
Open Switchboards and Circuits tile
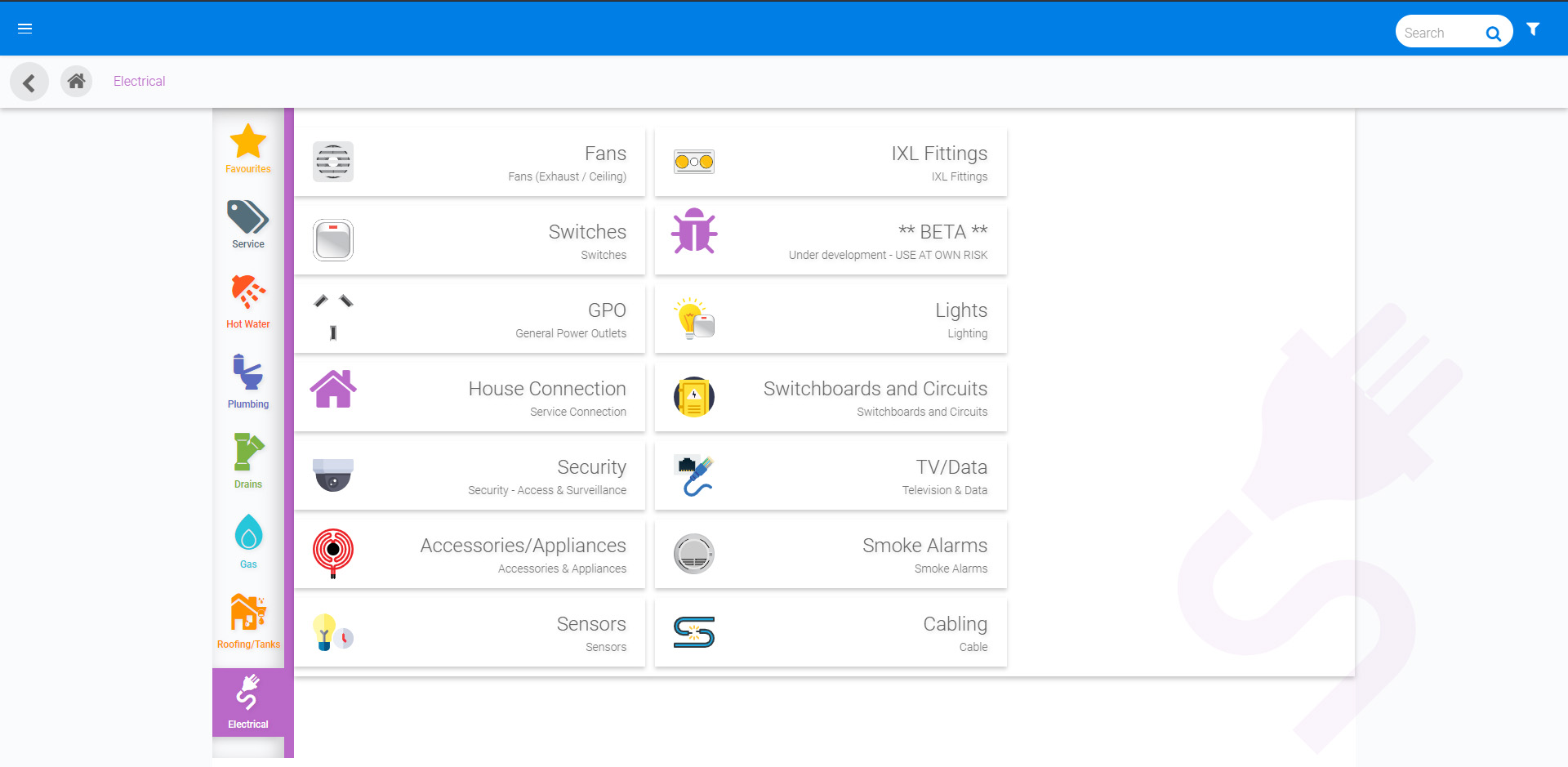point(831,398)
